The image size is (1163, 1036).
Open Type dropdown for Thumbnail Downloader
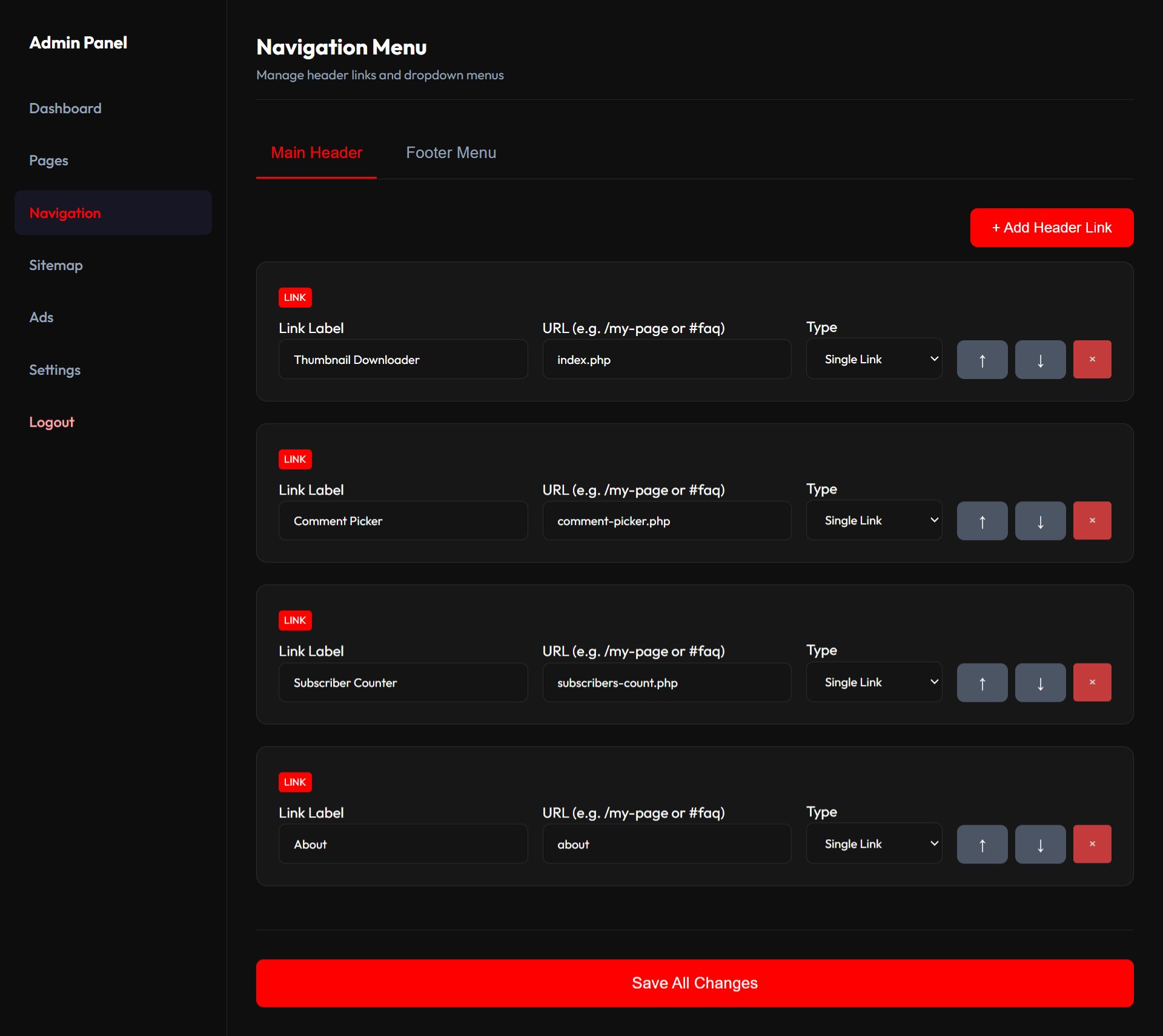click(x=873, y=359)
